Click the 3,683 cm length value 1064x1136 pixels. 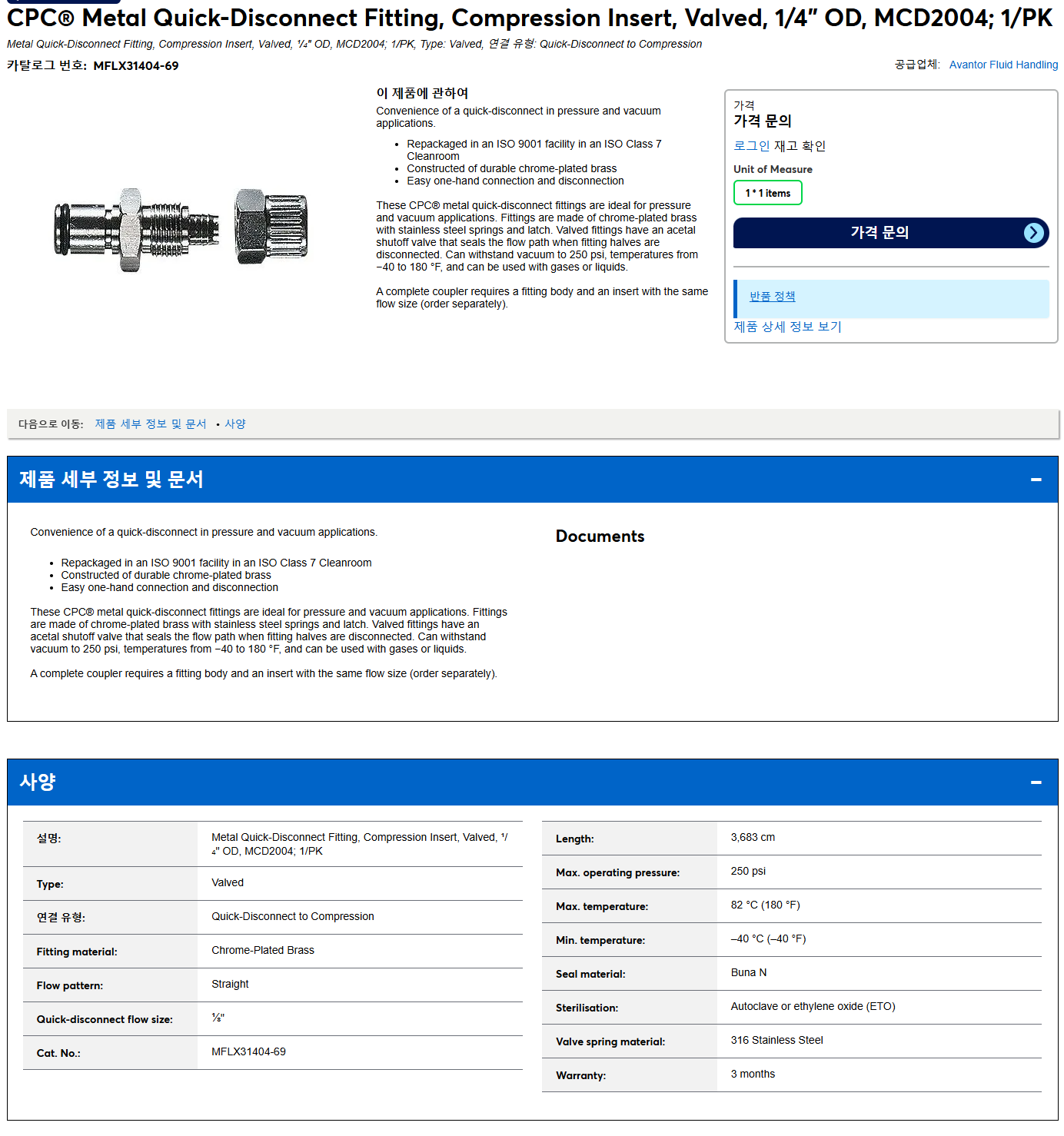[x=753, y=837]
